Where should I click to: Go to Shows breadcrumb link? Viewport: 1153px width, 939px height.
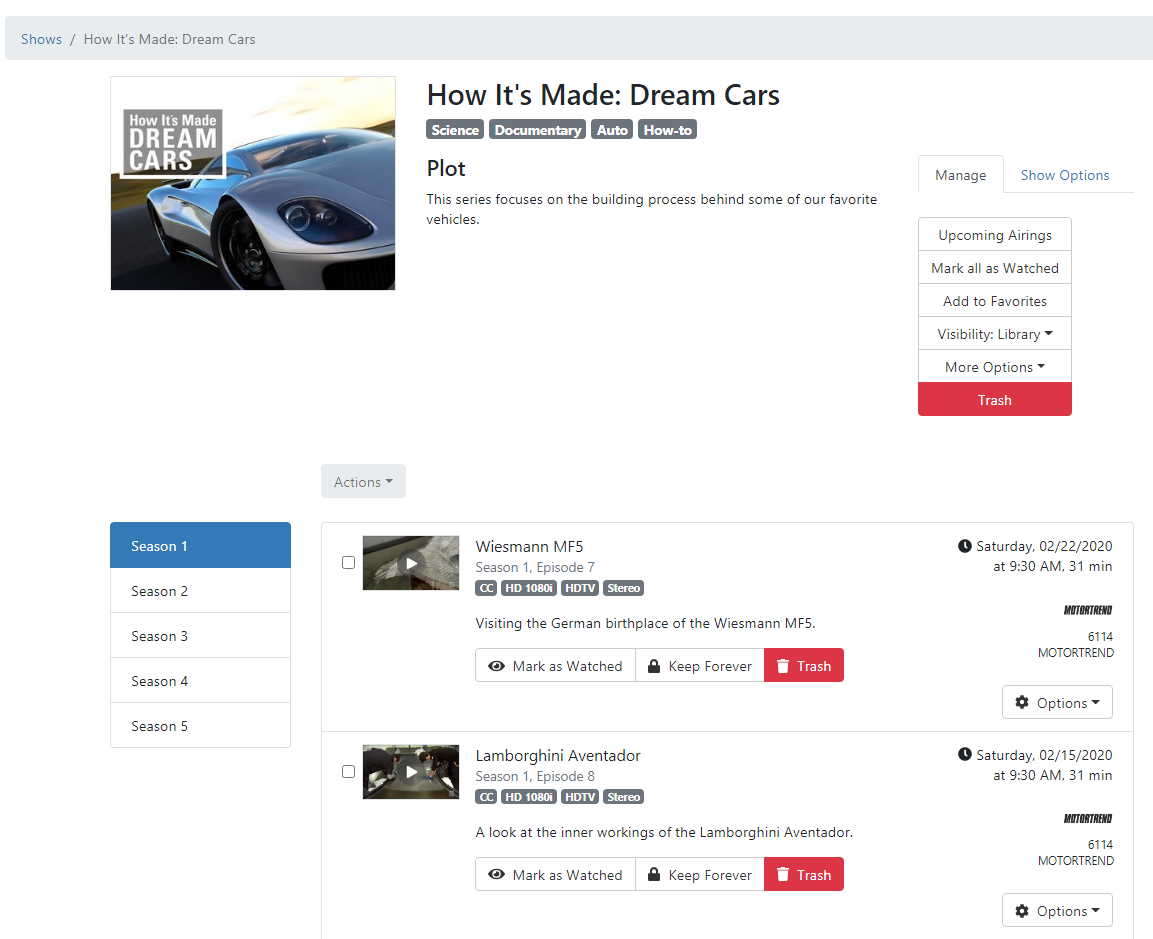click(41, 39)
